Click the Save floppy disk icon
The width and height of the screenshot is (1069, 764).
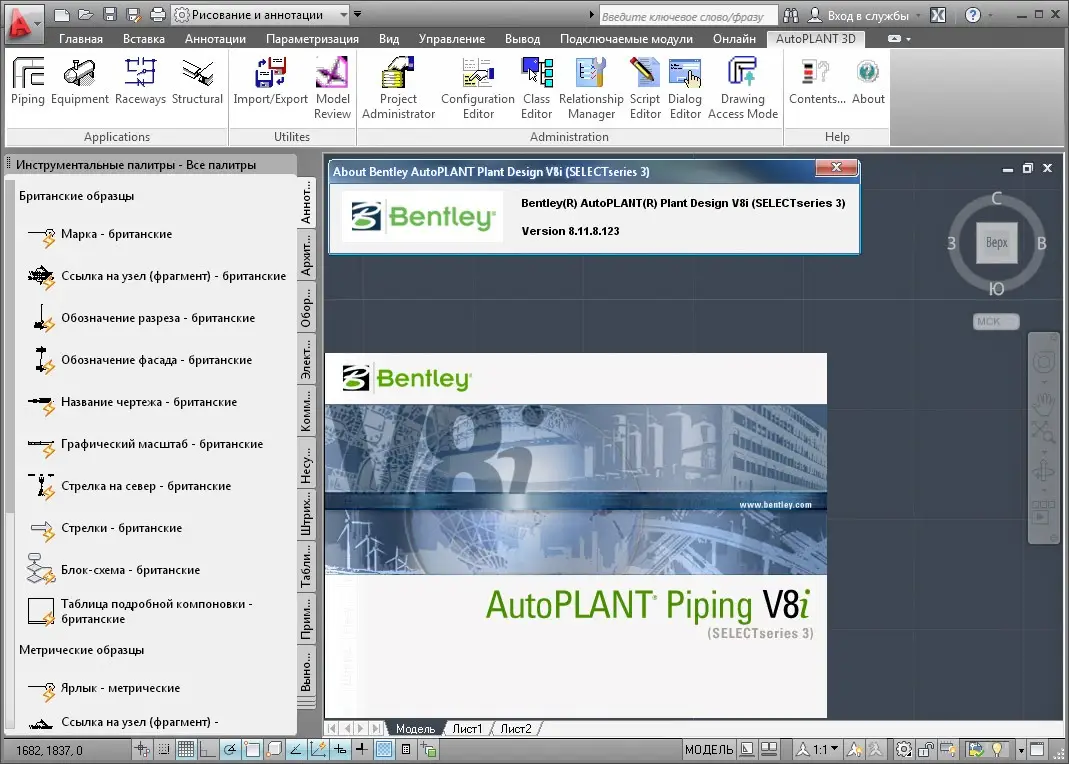(x=109, y=14)
